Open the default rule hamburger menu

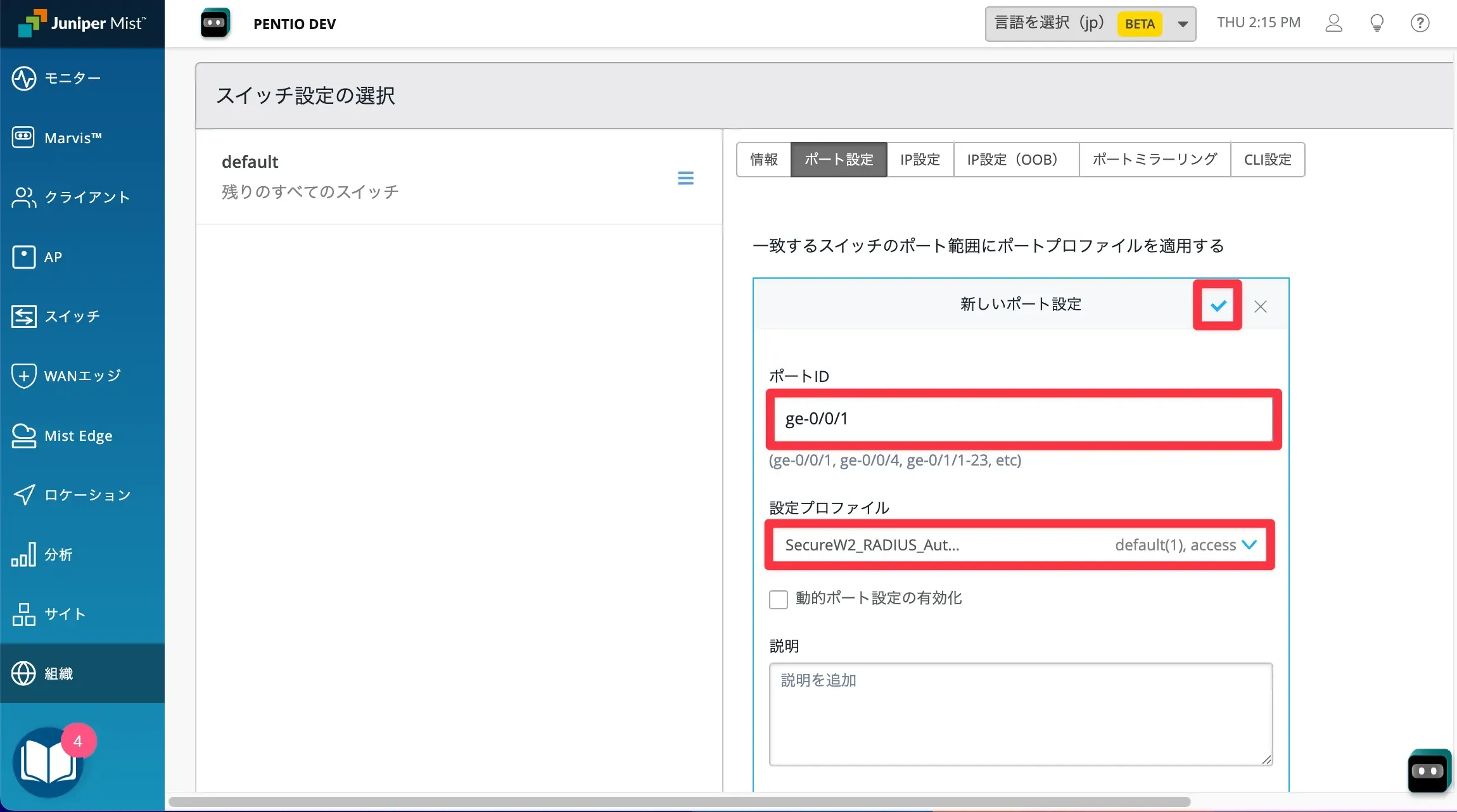(x=685, y=178)
